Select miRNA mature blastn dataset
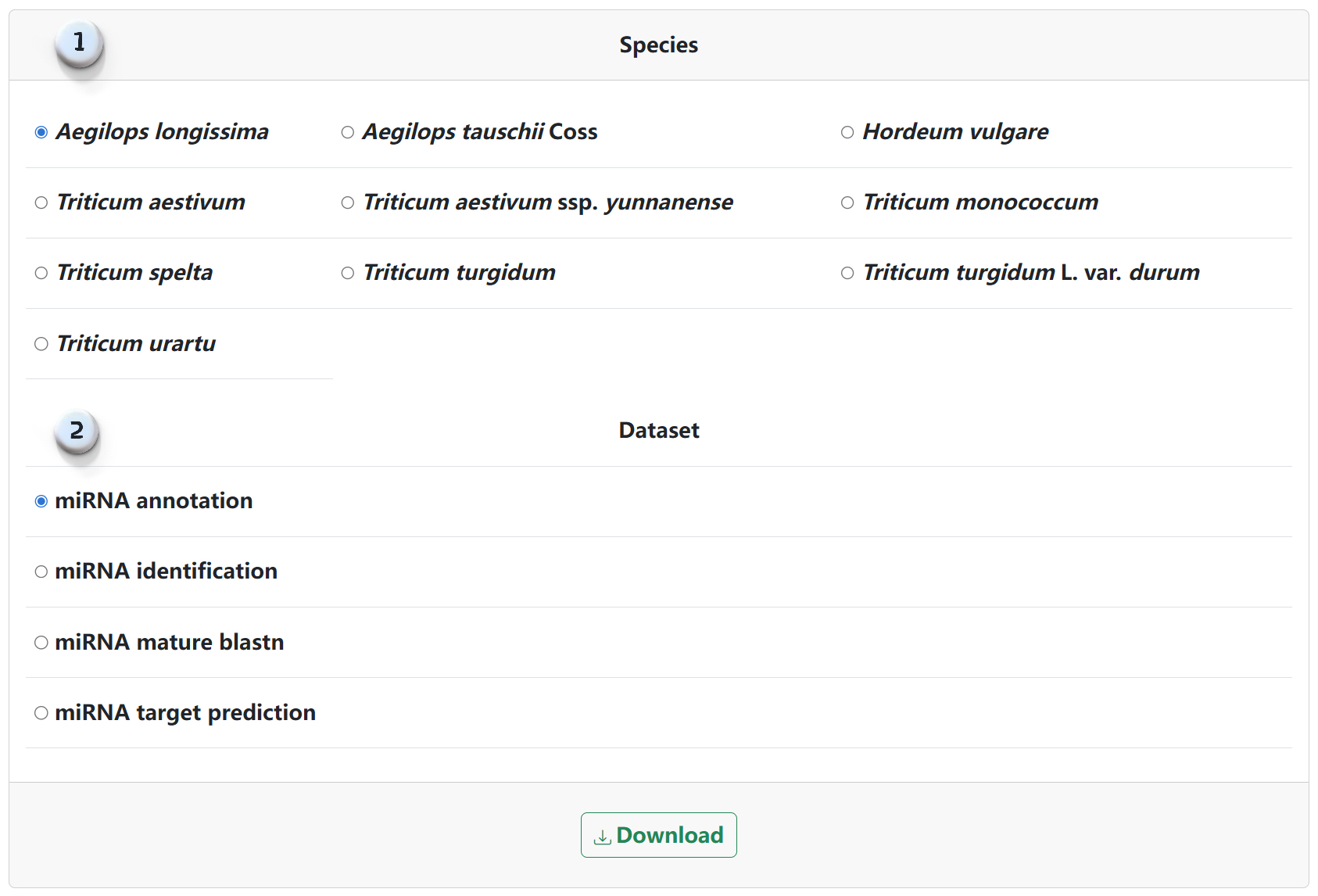 41,643
